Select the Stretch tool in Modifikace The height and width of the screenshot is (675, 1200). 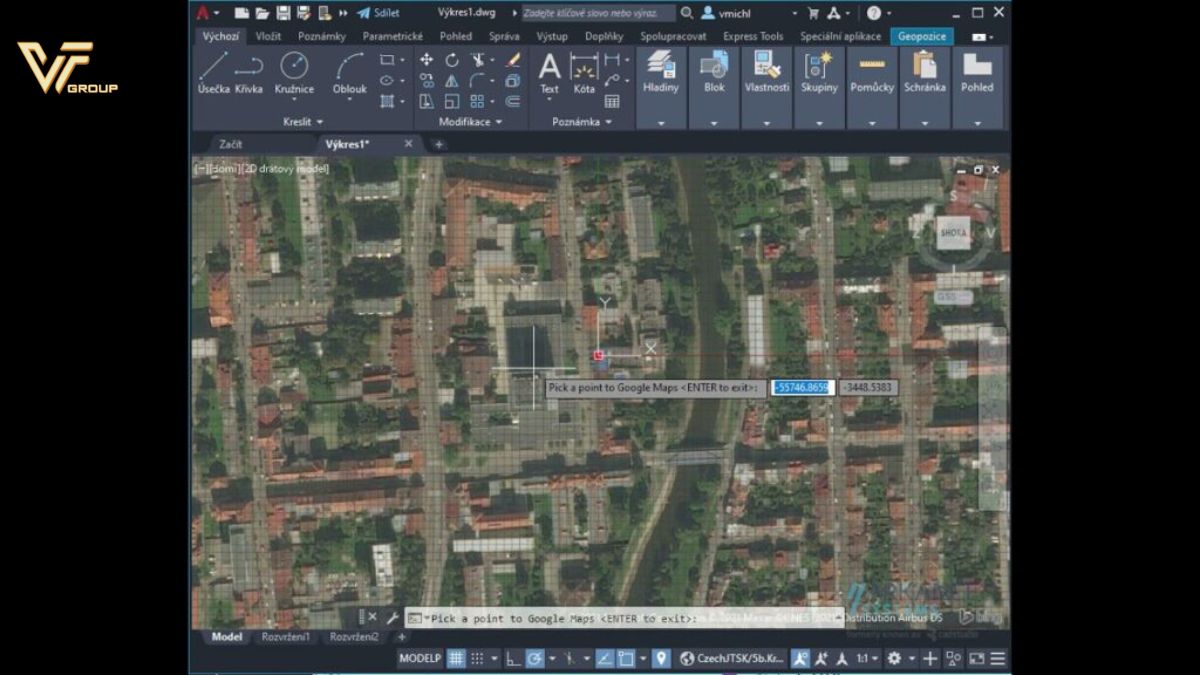(427, 101)
